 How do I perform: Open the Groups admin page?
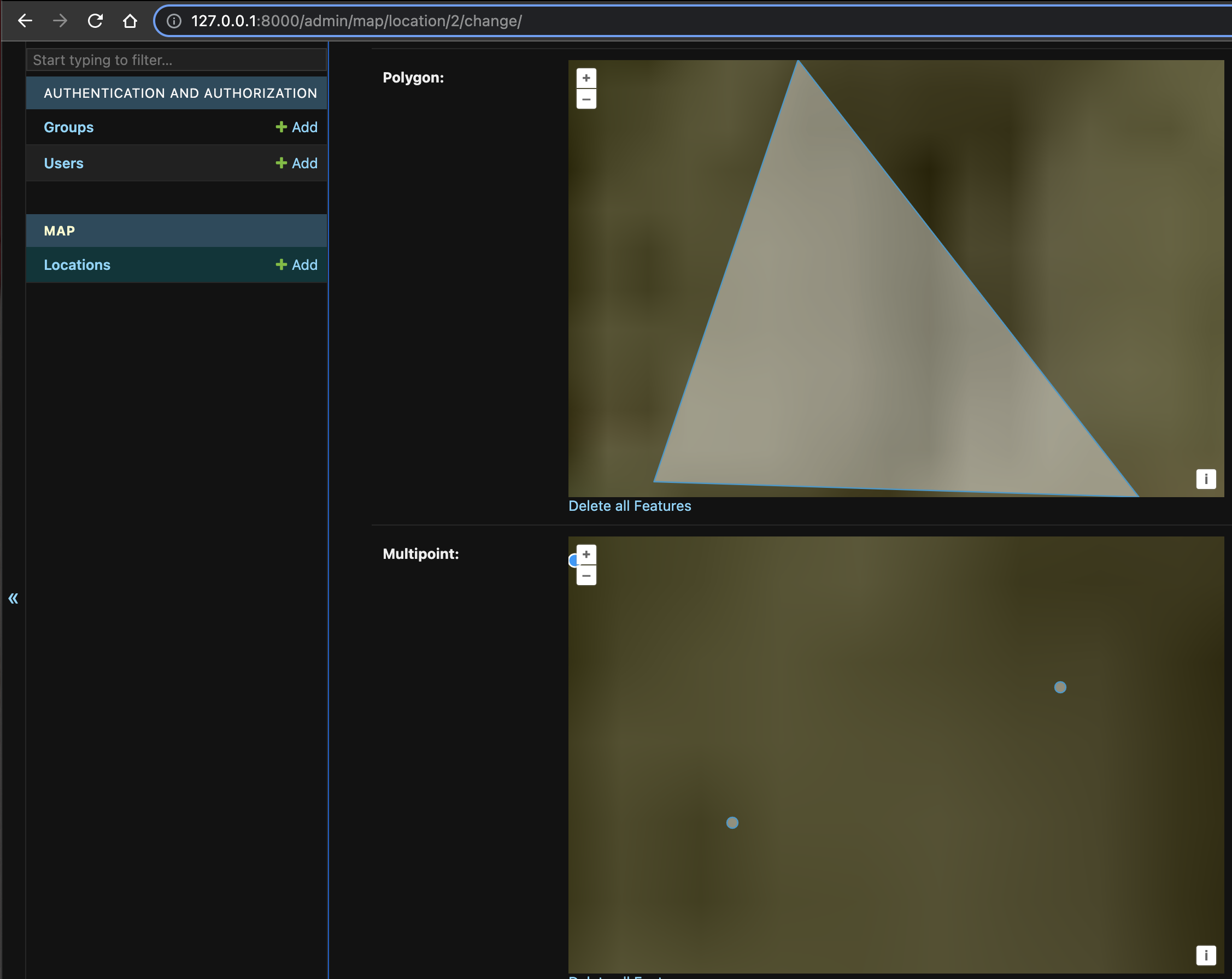point(68,127)
